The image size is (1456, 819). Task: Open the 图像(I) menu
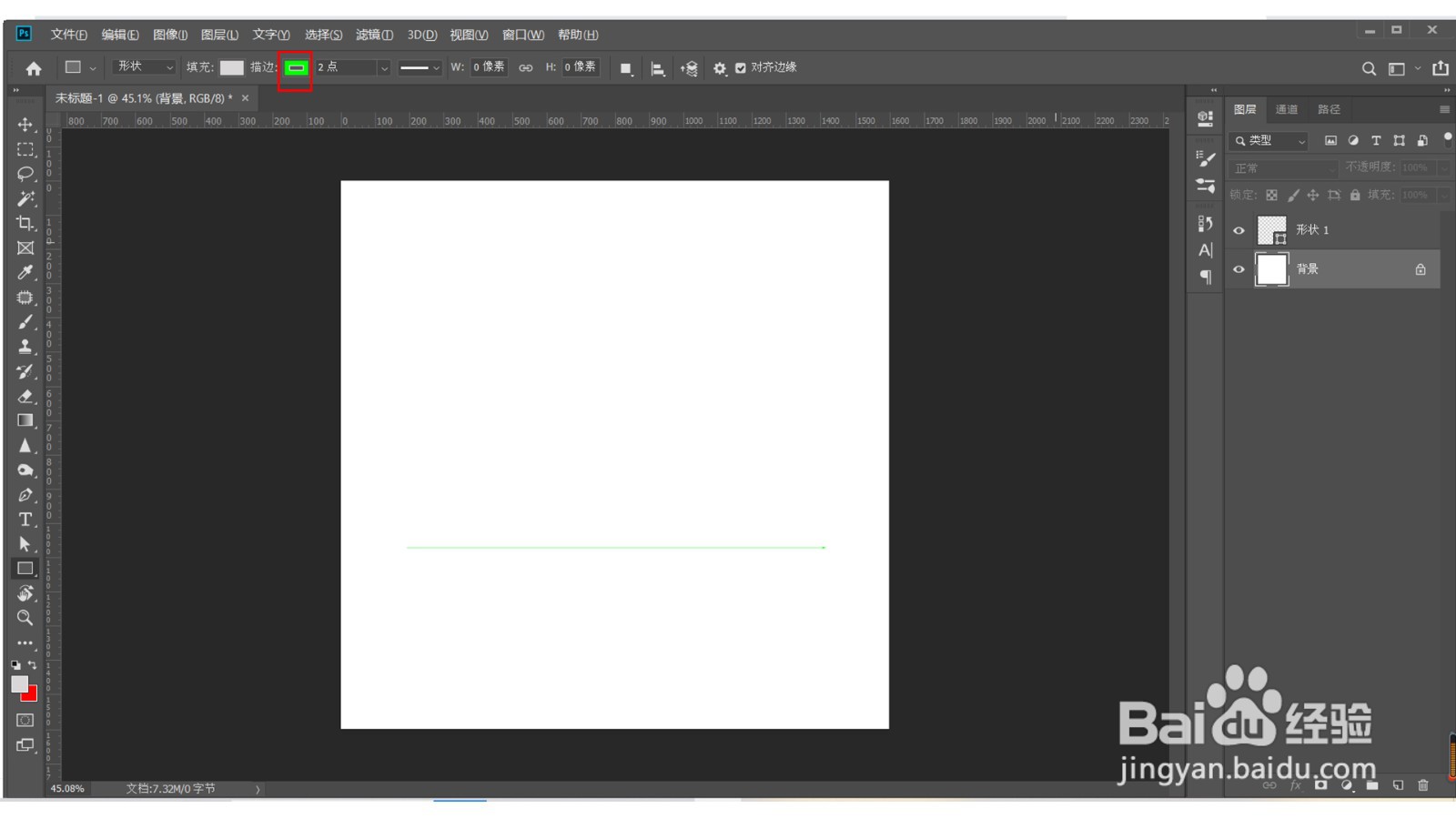click(170, 35)
